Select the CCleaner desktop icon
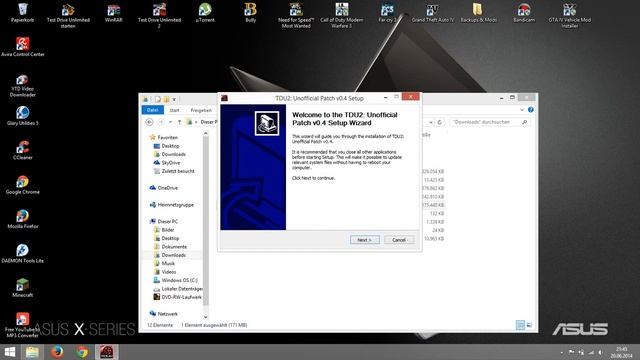Image resolution: width=640 pixels, height=360 pixels. coord(22,150)
